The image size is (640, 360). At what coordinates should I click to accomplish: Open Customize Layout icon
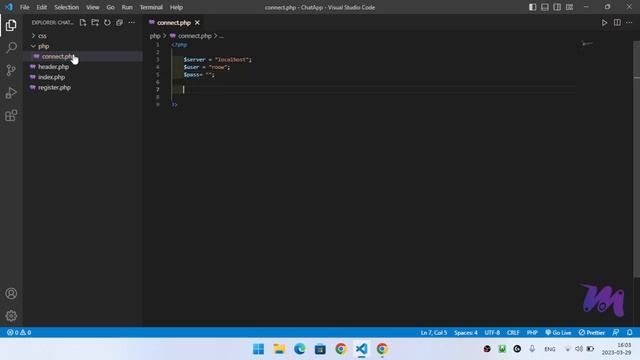(x=569, y=7)
